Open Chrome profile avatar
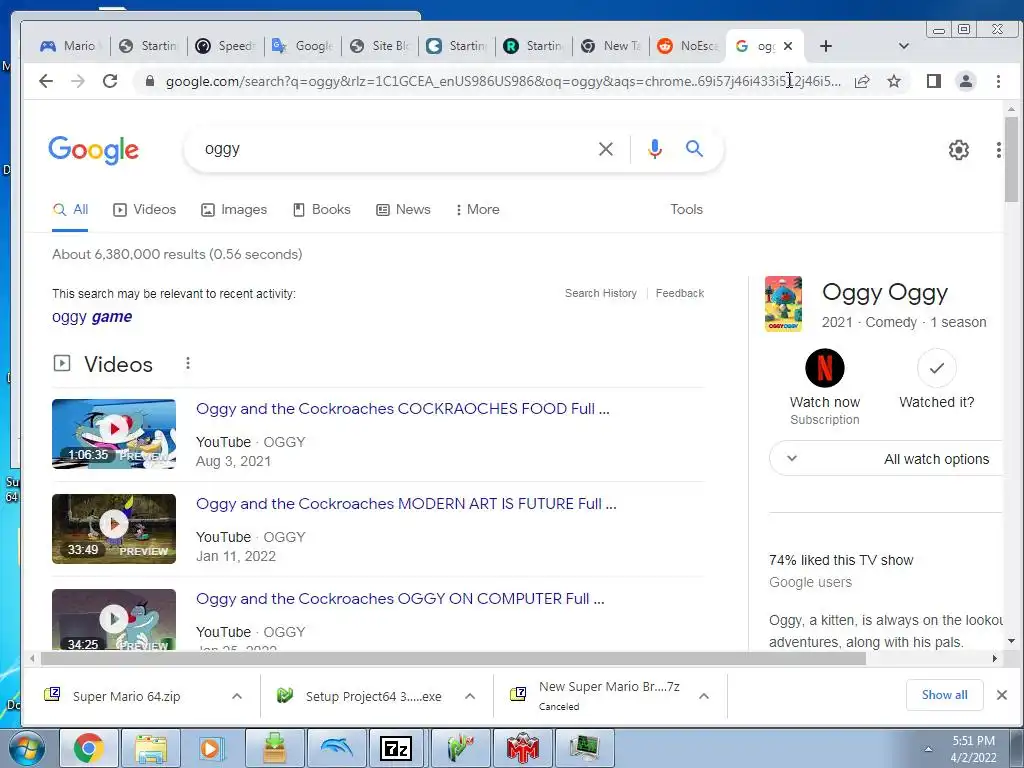Viewport: 1024px width, 768px height. (965, 81)
